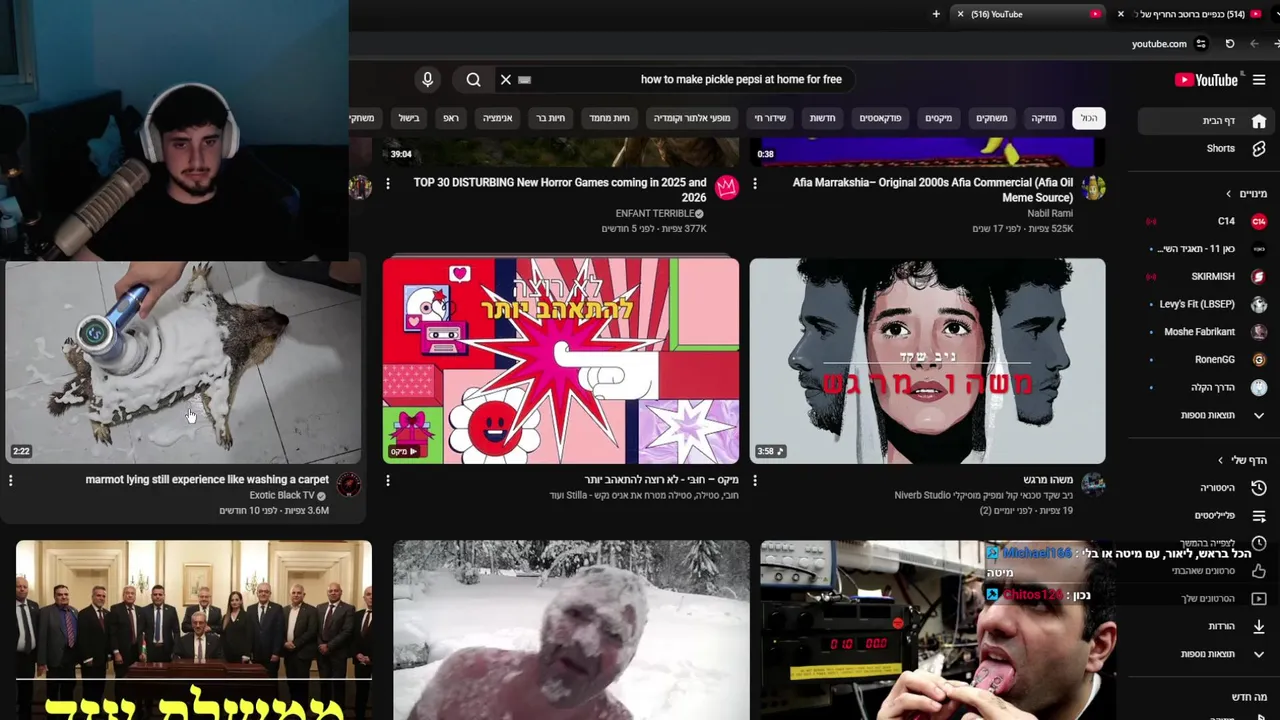Open the מינויים section chevron
The width and height of the screenshot is (1280, 720).
[1229, 194]
